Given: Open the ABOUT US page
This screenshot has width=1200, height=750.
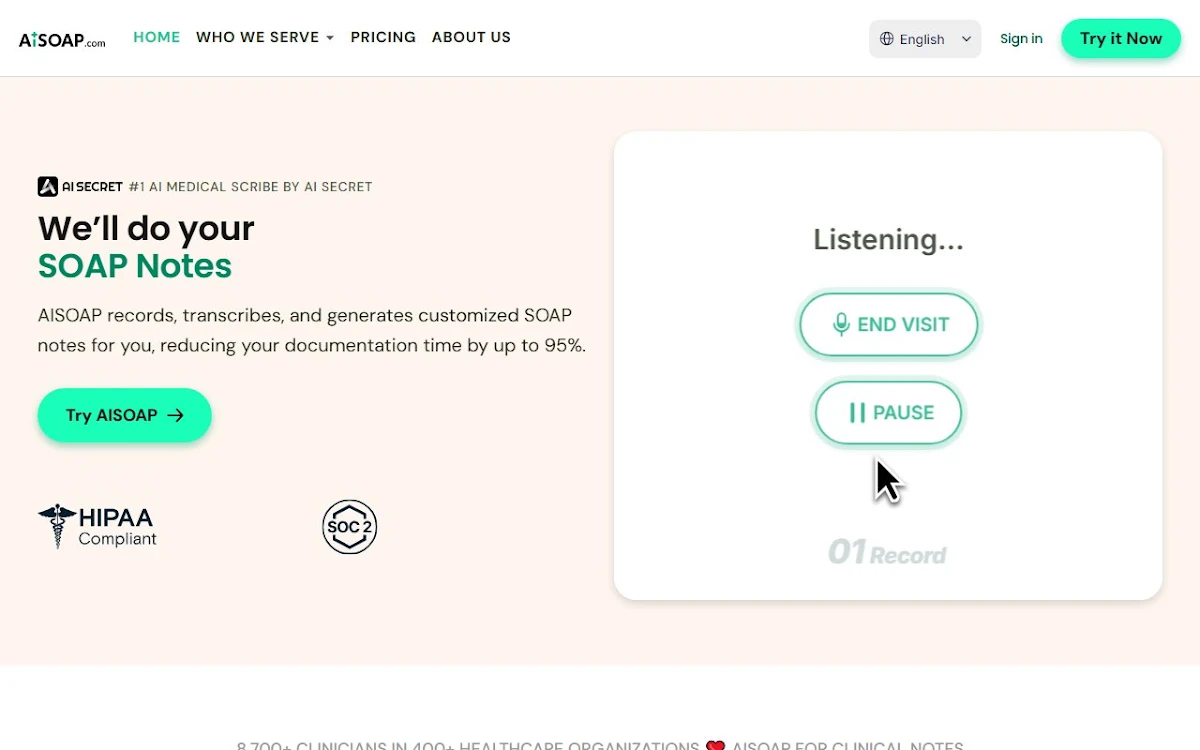Looking at the screenshot, I should (x=471, y=37).
